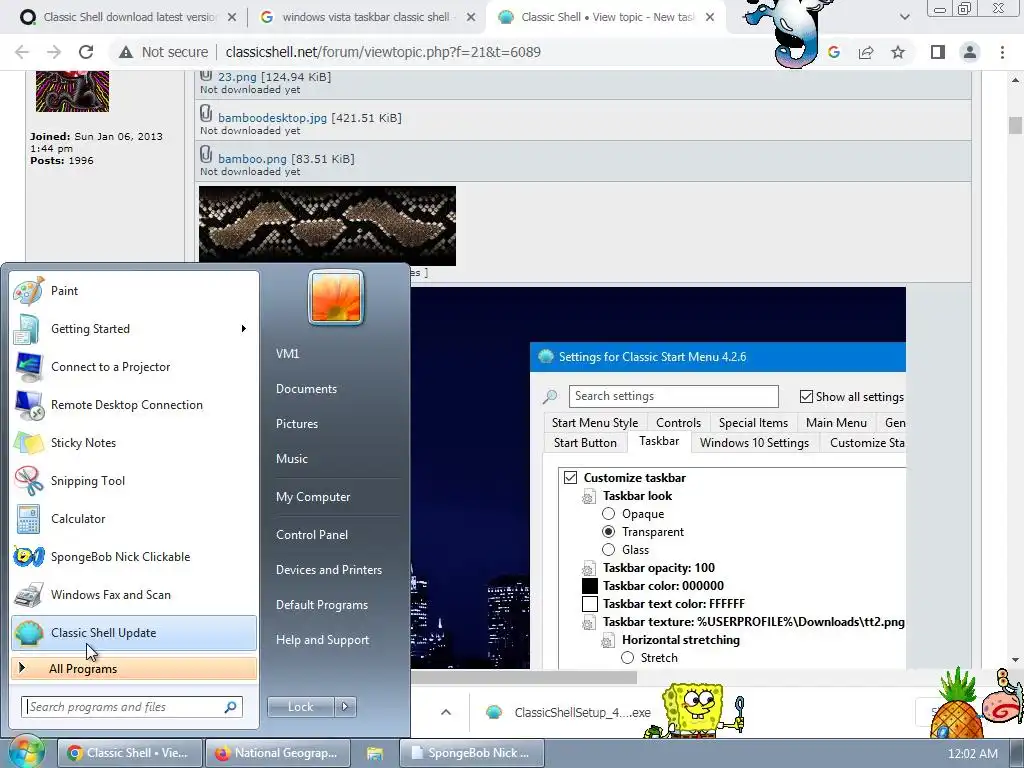Click the Getting Started icon
Screen dimensions: 1024x768
point(27,329)
